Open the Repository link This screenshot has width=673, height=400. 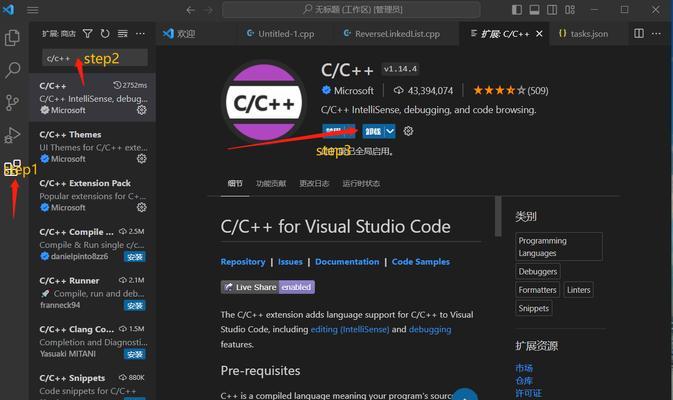(x=243, y=262)
